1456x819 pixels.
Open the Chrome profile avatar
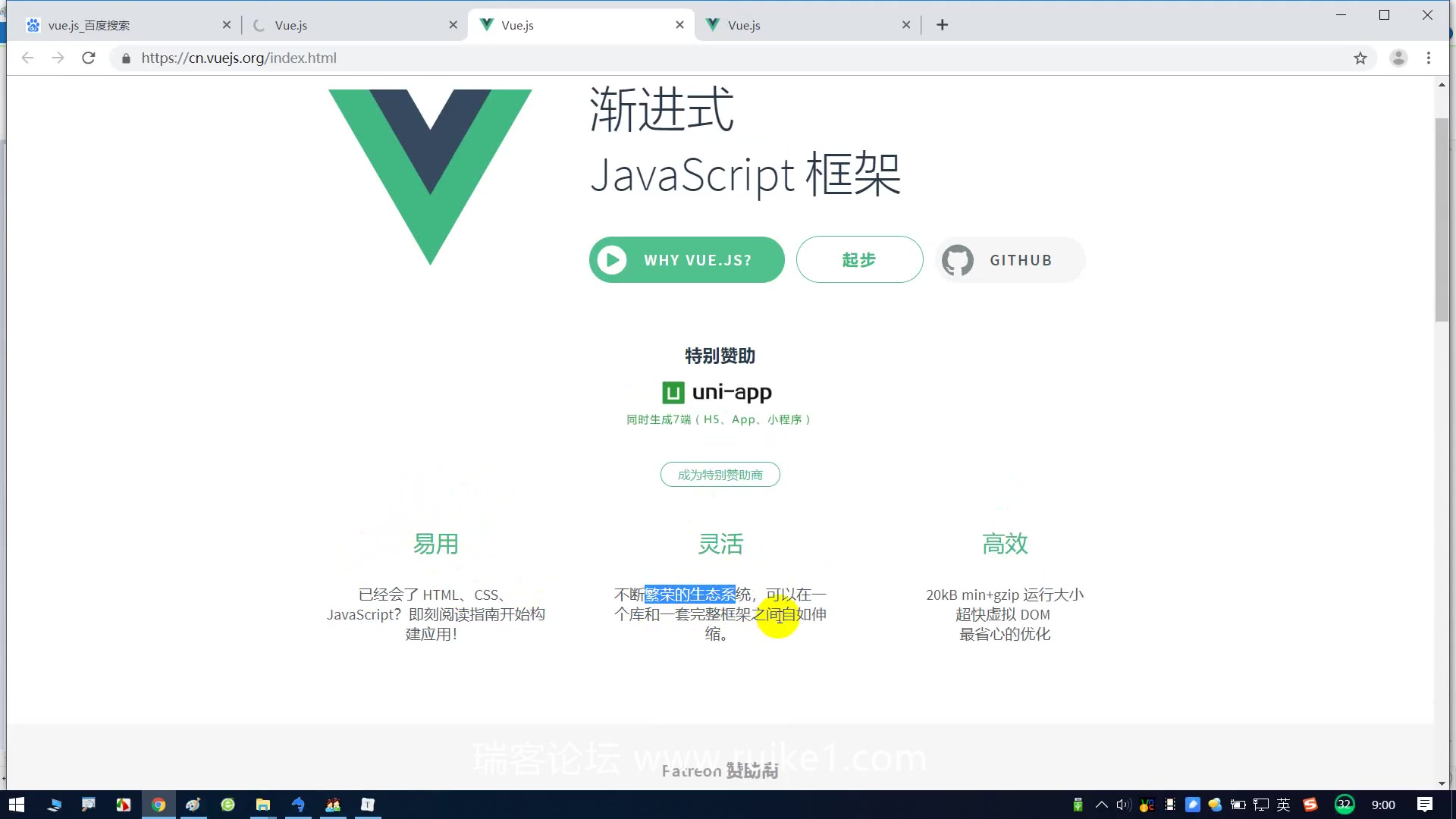point(1398,58)
